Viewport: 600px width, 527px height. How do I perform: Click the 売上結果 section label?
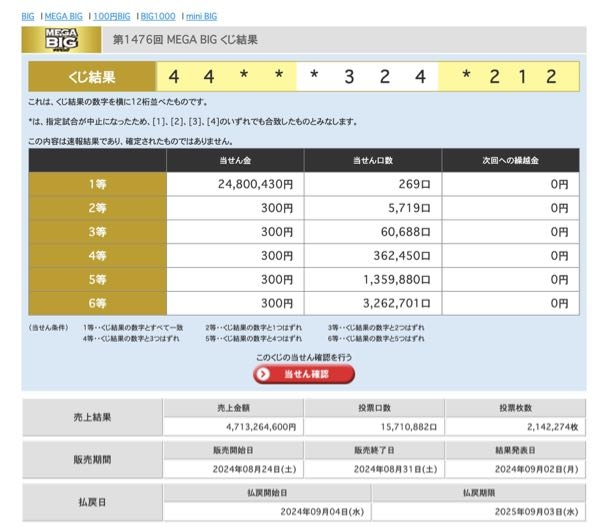tap(92, 417)
